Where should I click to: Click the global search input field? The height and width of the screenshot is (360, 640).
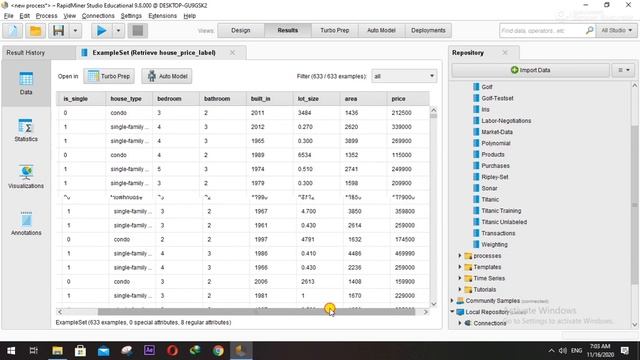542,31
